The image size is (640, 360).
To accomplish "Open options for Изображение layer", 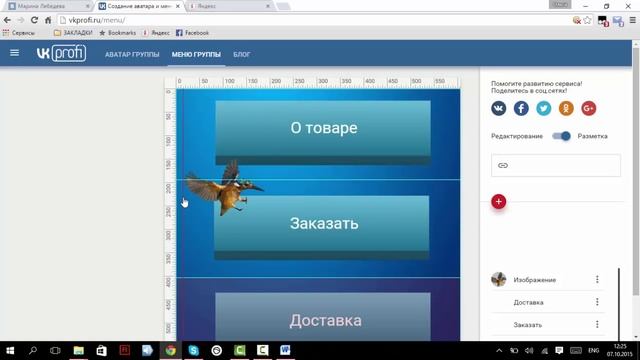I will 597,279.
